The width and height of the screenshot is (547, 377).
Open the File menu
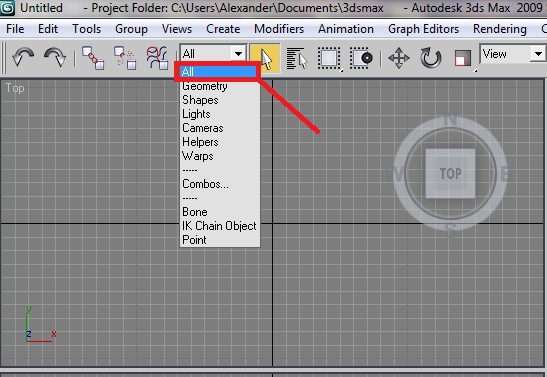[x=15, y=29]
